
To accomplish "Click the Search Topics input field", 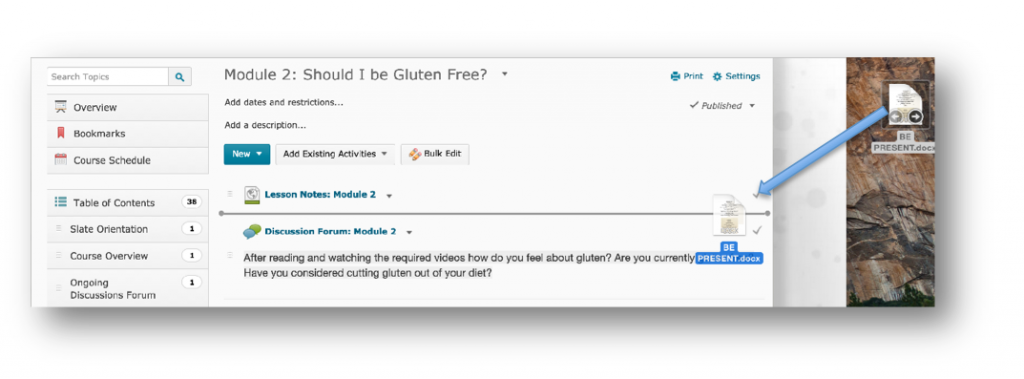I will pyautogui.click(x=108, y=76).
